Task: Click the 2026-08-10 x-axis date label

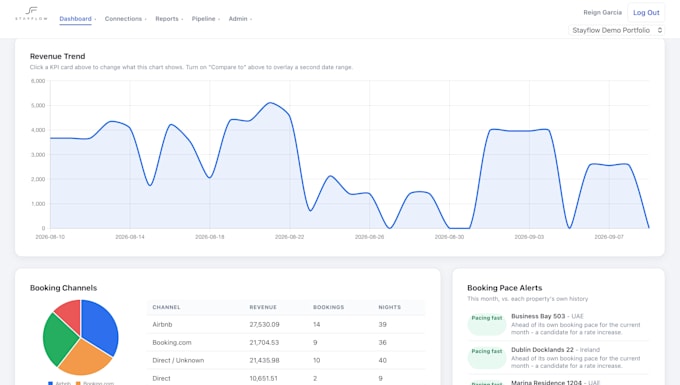Action: (50, 237)
